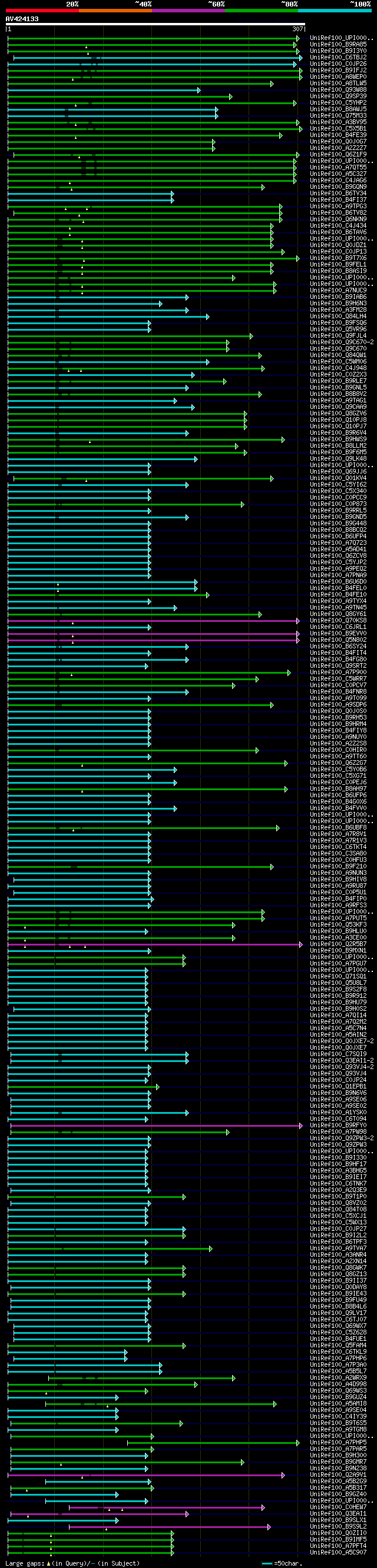Open the entry UniRef100_B8AH97

(338, 789)
